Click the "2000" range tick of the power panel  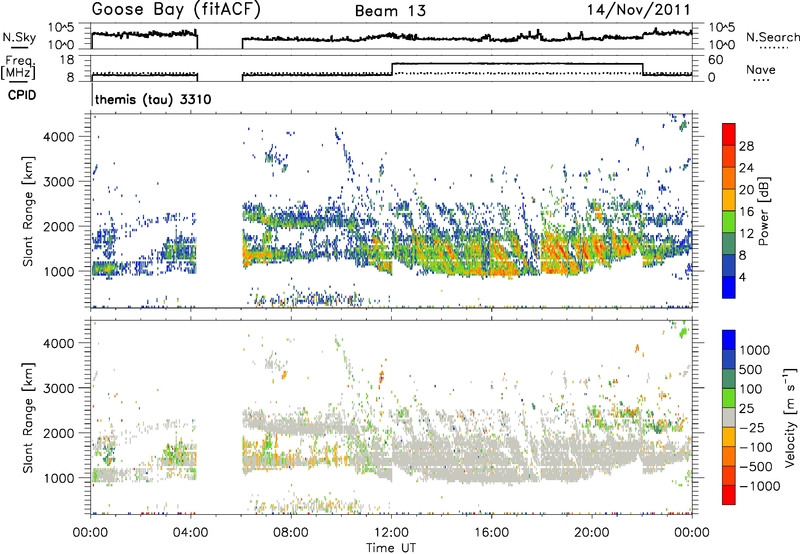point(59,226)
